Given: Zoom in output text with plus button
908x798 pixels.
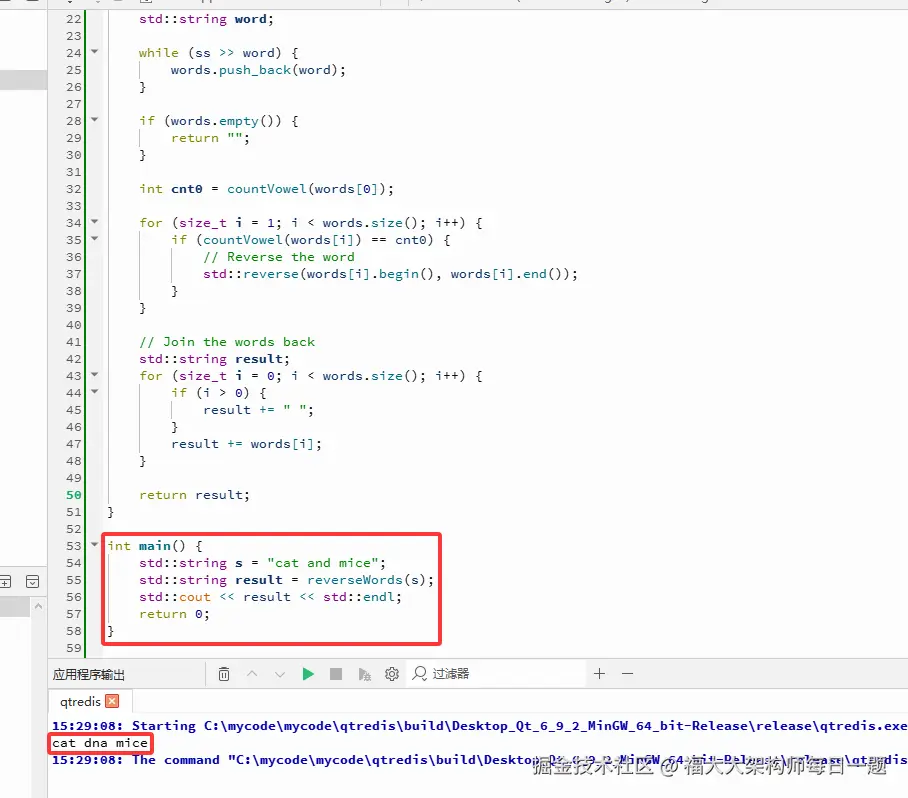Looking at the screenshot, I should tap(599, 673).
